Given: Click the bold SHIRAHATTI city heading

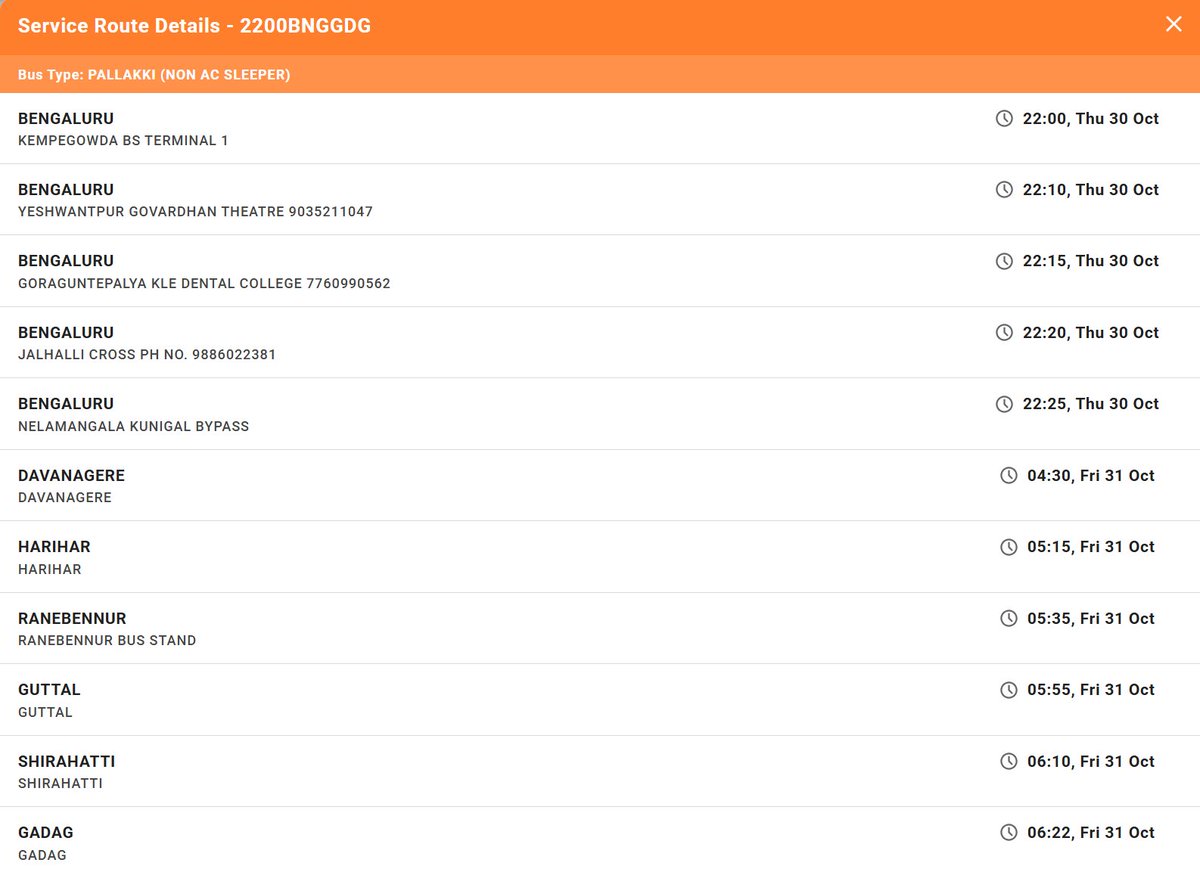Looking at the screenshot, I should (x=66, y=762).
